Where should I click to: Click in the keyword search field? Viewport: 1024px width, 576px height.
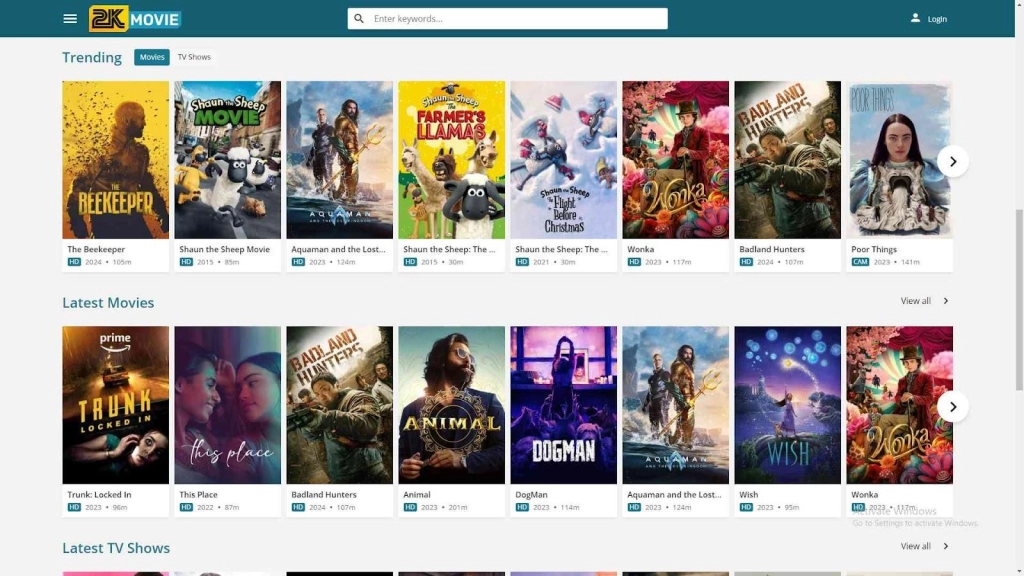507,18
